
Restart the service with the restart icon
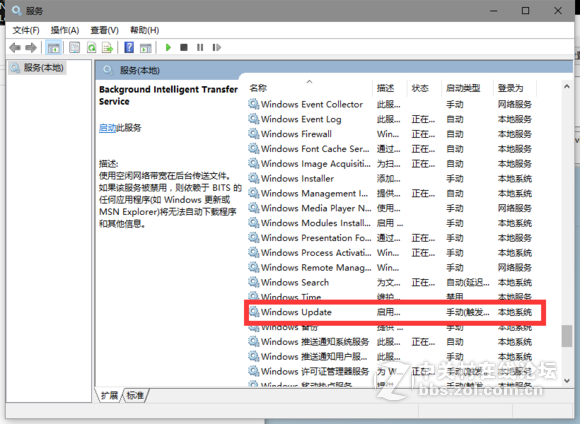coord(217,47)
